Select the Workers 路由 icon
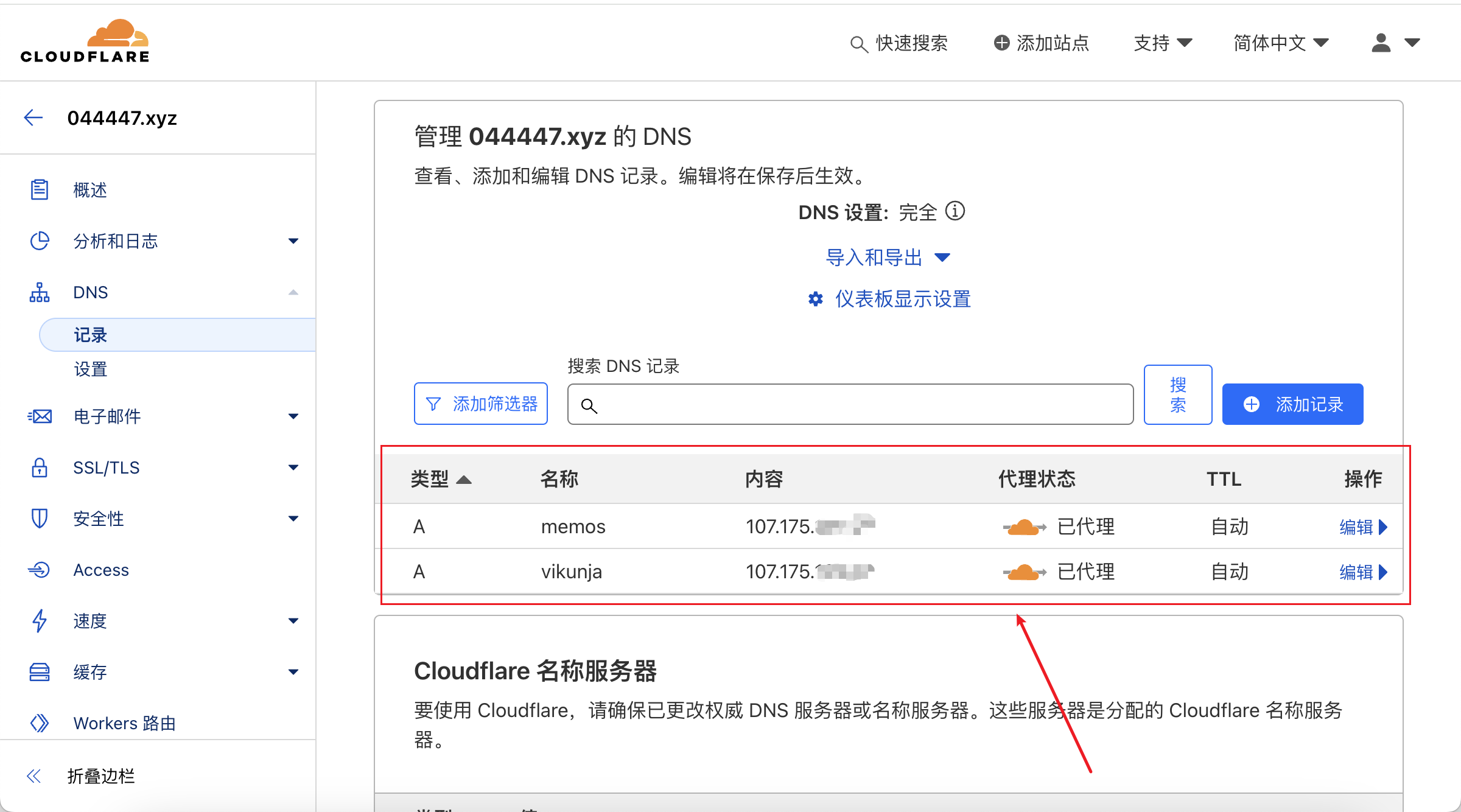The height and width of the screenshot is (812, 1461). pos(39,723)
